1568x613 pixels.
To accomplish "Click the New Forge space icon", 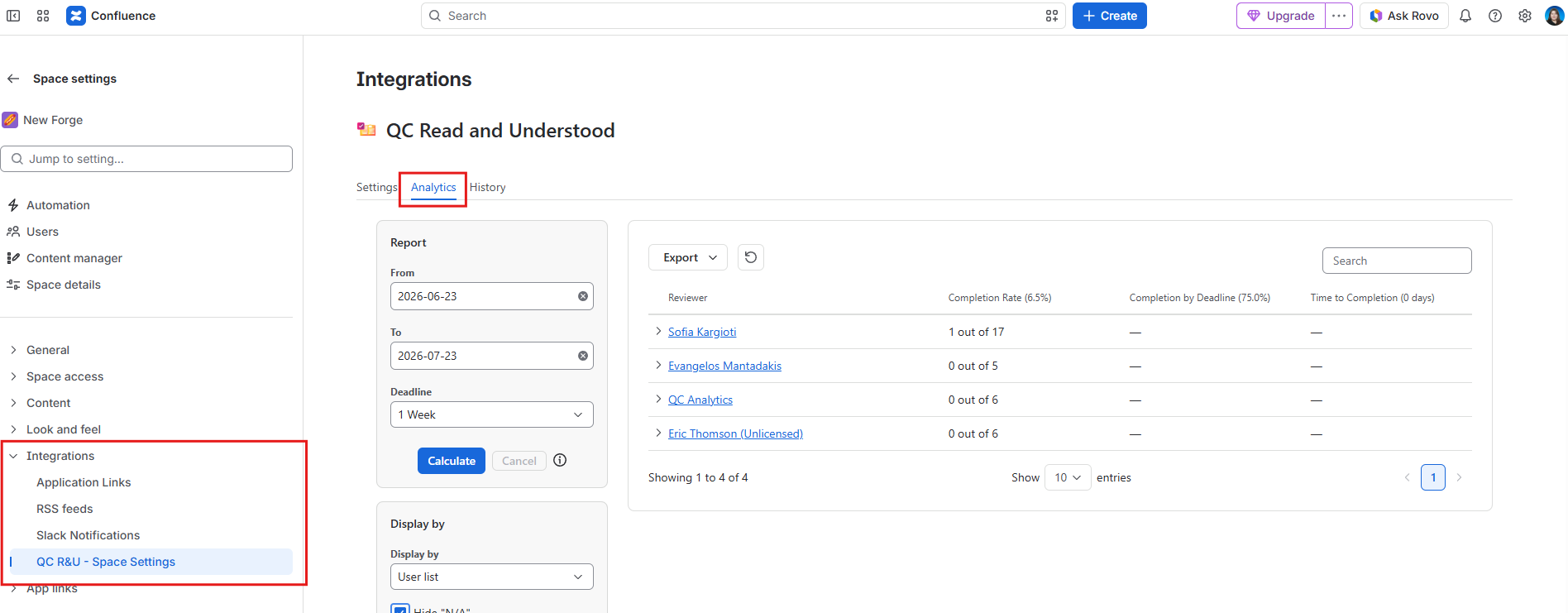I will (10, 120).
